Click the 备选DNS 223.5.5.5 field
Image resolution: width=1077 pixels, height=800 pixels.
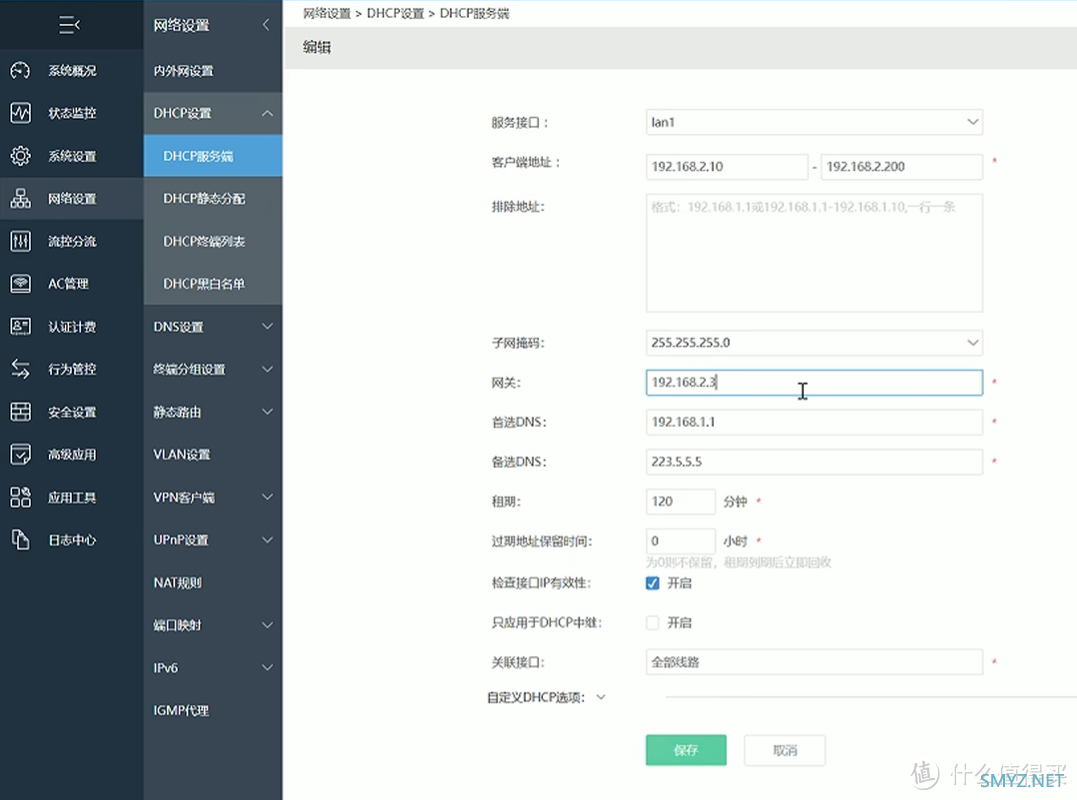point(814,461)
